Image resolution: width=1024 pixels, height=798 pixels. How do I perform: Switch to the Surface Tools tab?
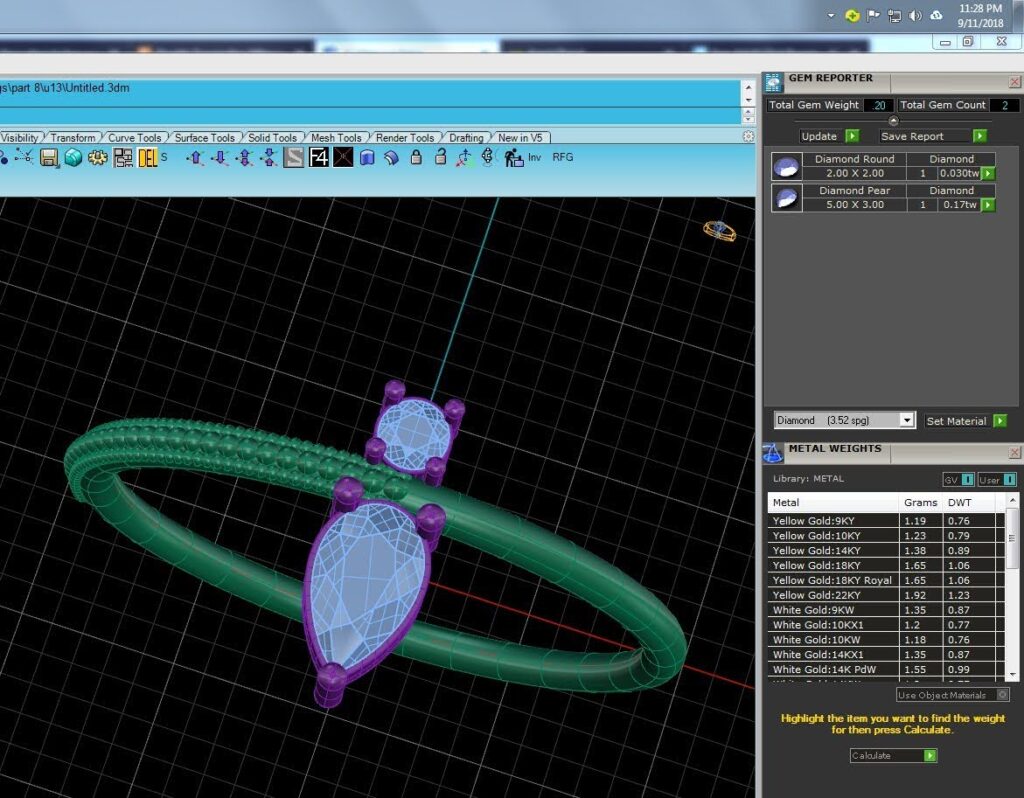[x=204, y=138]
